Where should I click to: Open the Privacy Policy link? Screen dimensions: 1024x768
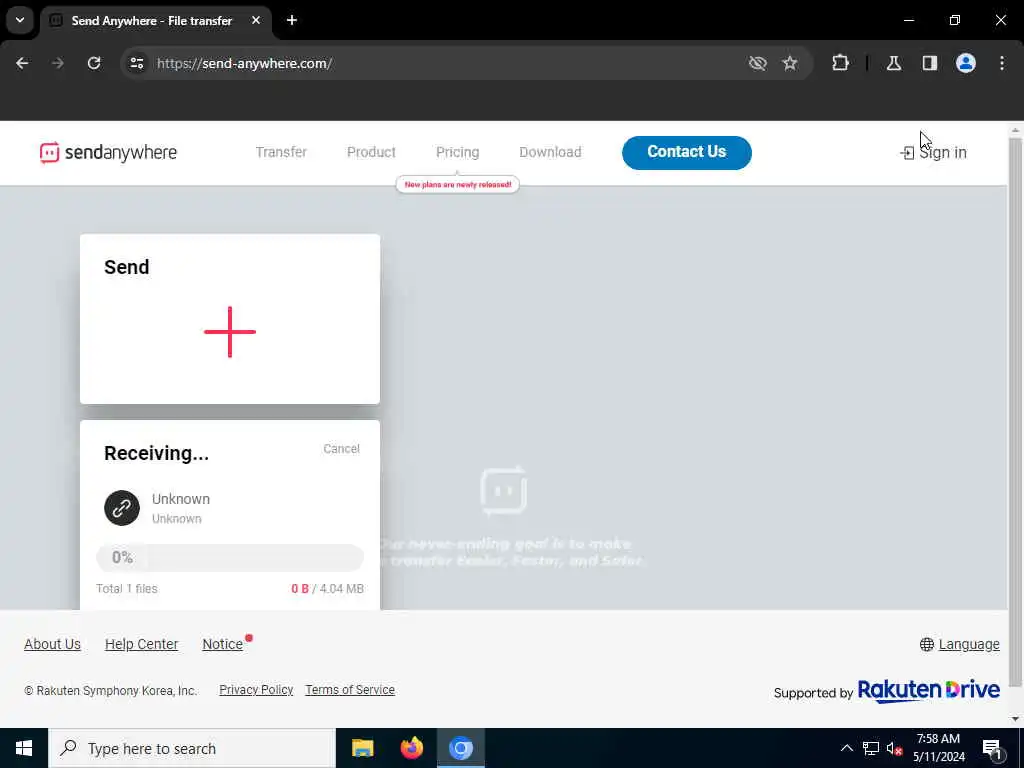pyautogui.click(x=256, y=690)
